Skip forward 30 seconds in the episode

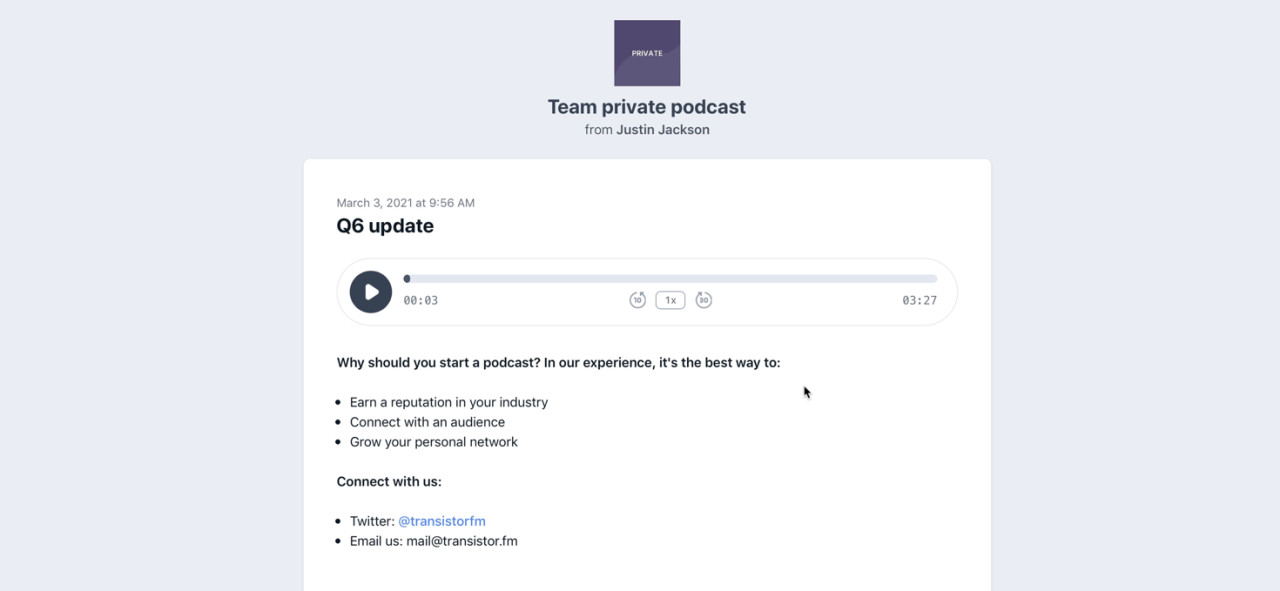point(703,299)
